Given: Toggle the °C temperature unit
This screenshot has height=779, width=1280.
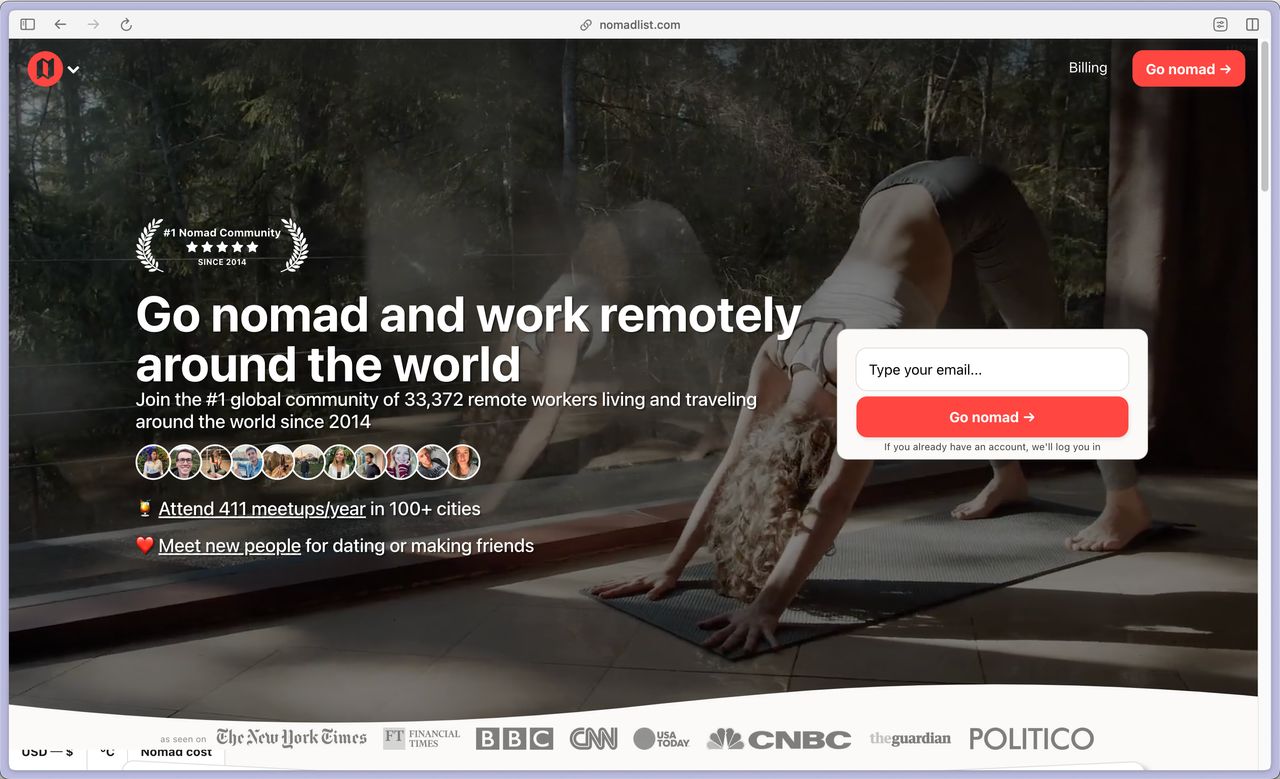Looking at the screenshot, I should (x=107, y=753).
